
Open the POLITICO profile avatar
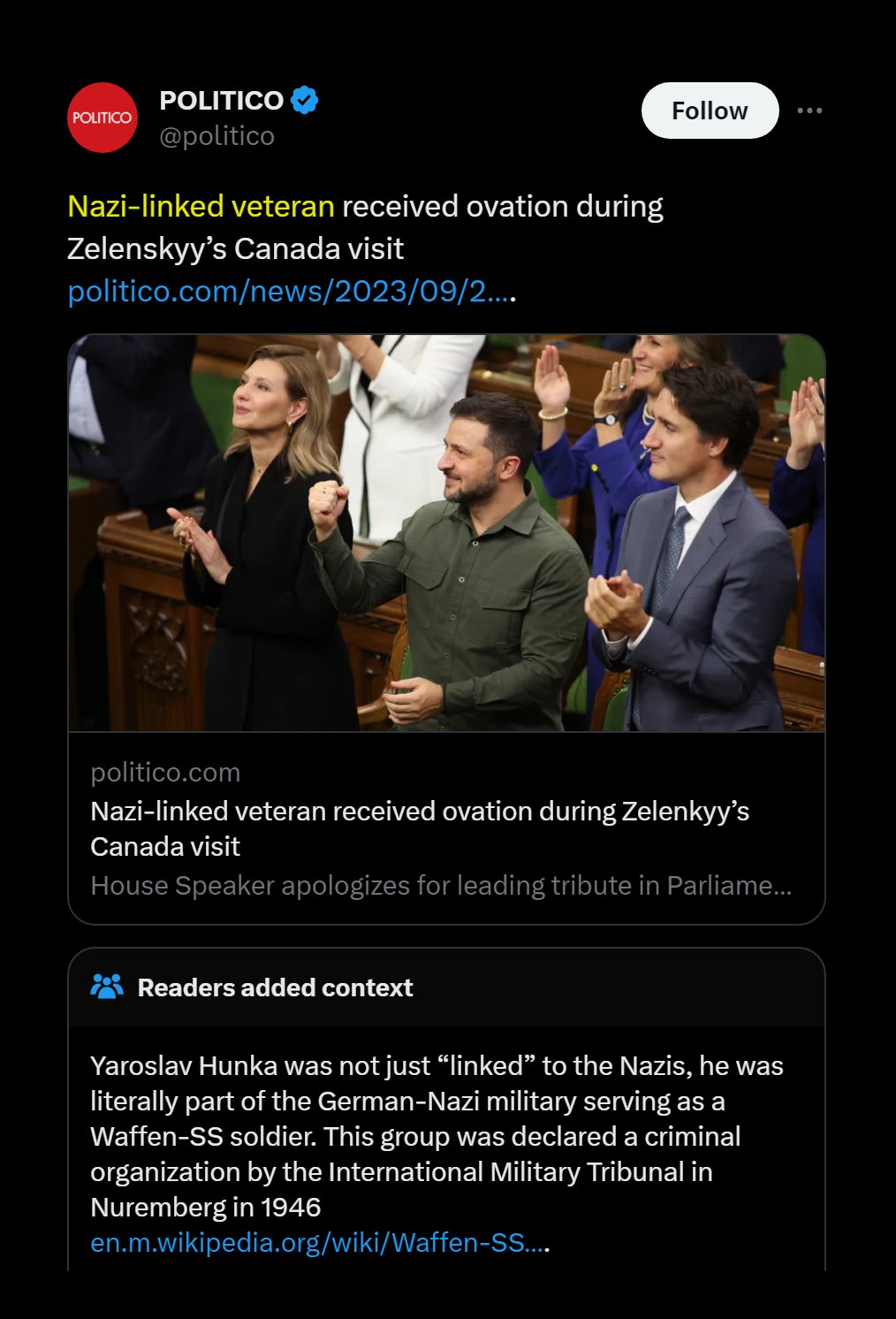click(103, 118)
